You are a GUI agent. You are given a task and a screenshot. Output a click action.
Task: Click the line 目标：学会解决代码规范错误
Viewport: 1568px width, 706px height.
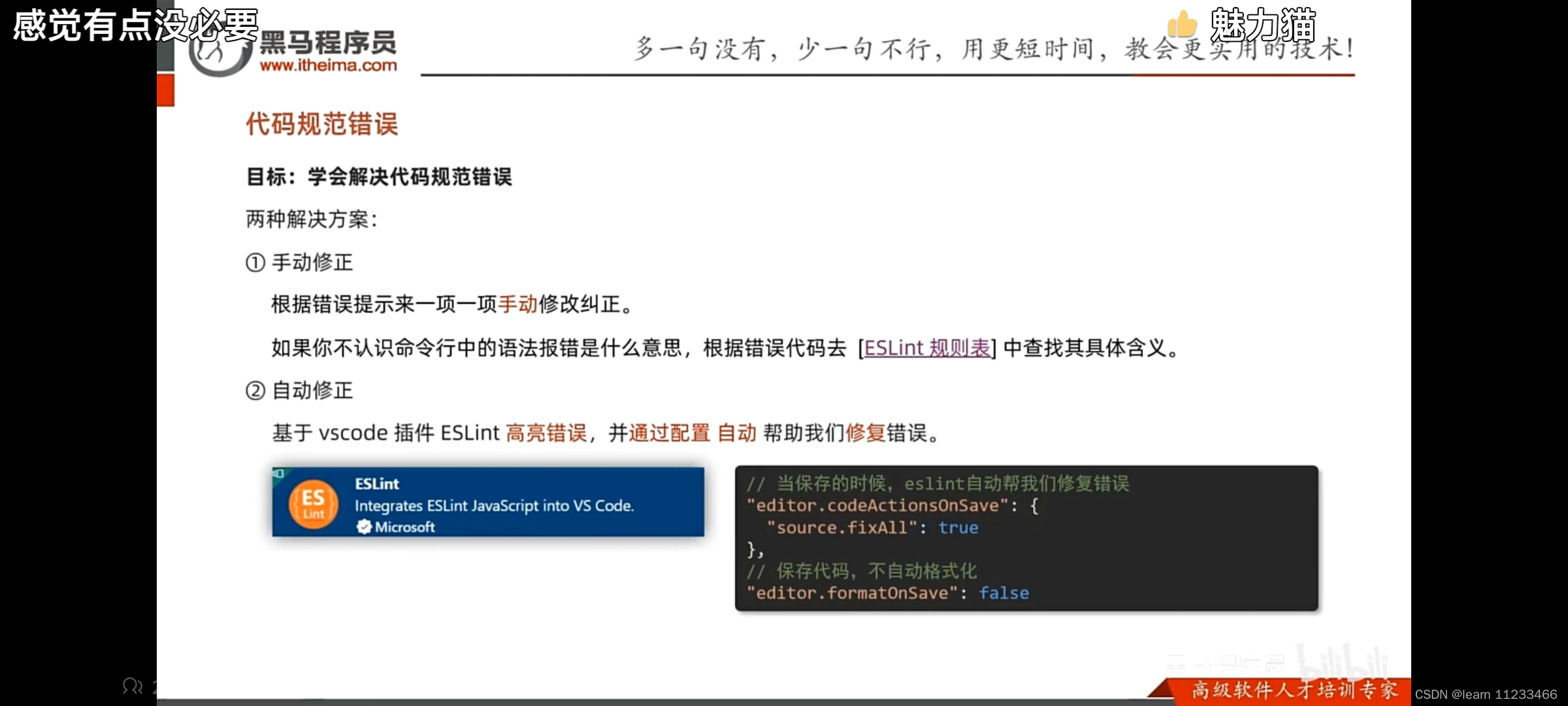pyautogui.click(x=379, y=176)
